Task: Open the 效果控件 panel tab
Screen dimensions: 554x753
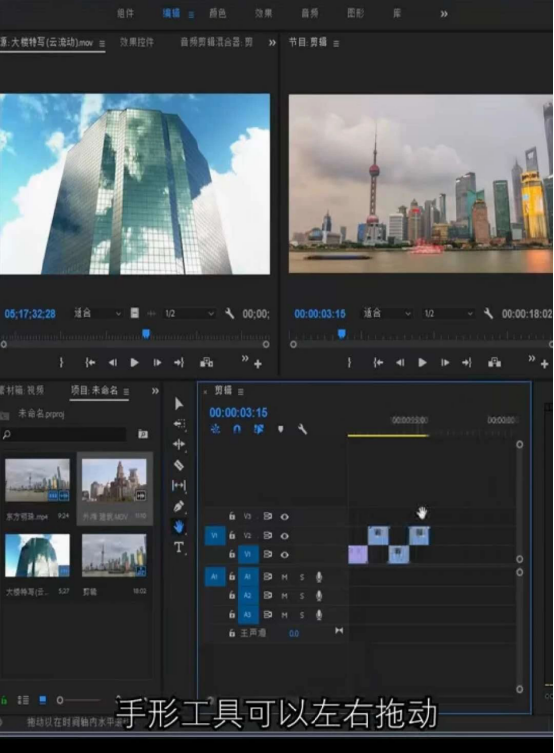Action: click(x=137, y=42)
